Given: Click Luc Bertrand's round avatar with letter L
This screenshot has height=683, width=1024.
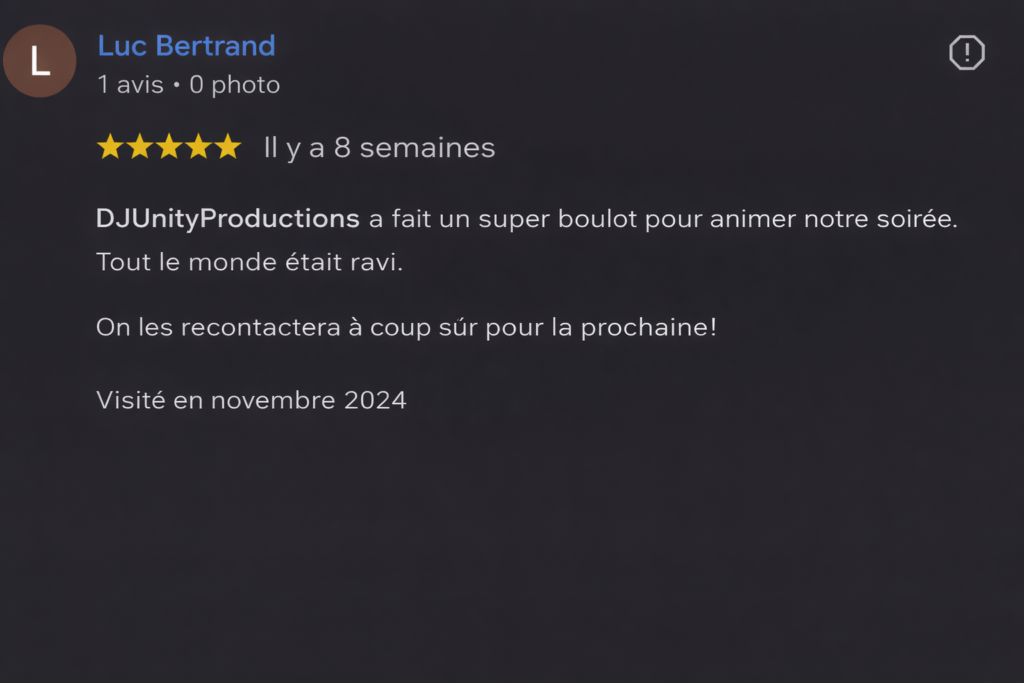Looking at the screenshot, I should (x=40, y=61).
